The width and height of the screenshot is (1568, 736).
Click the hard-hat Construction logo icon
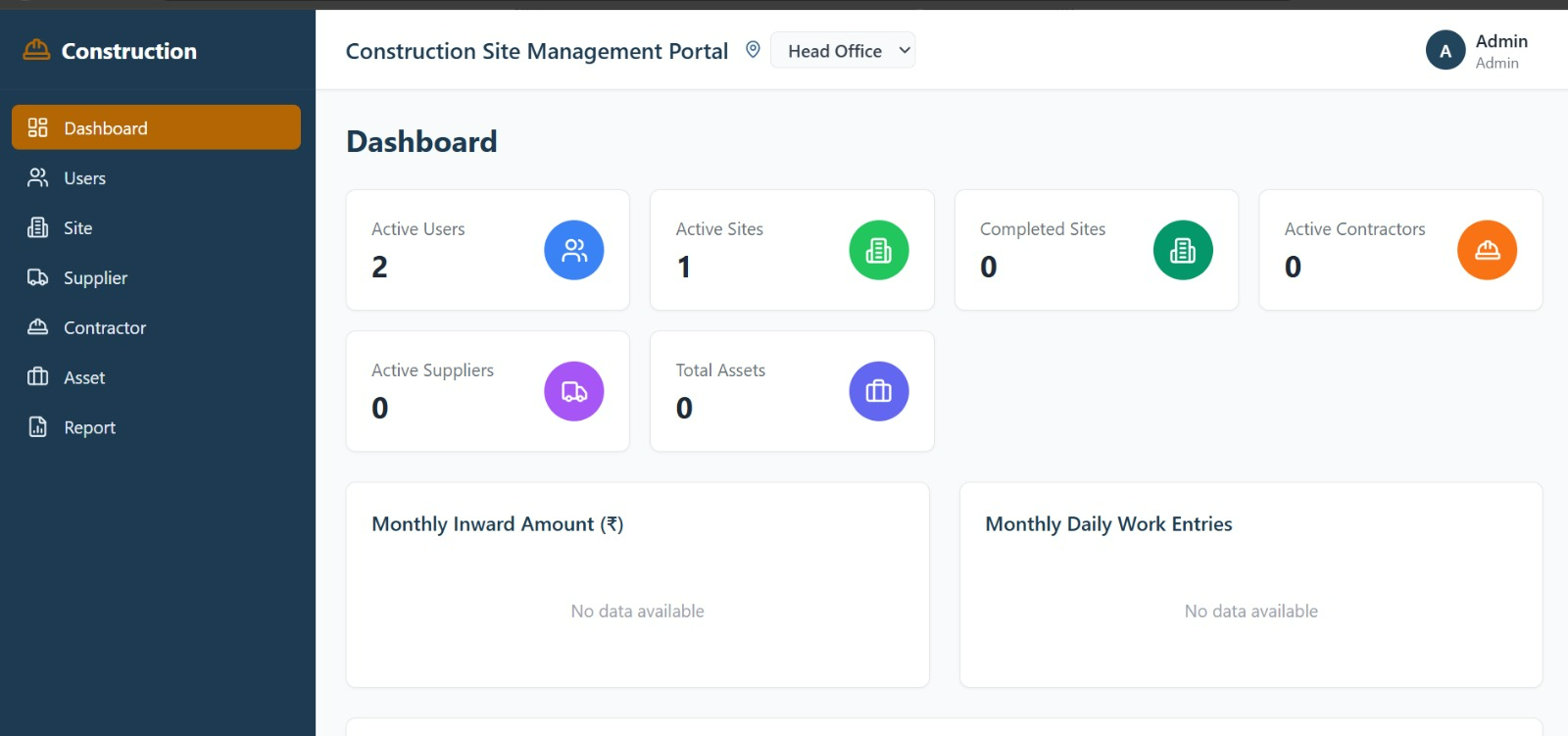tap(36, 50)
